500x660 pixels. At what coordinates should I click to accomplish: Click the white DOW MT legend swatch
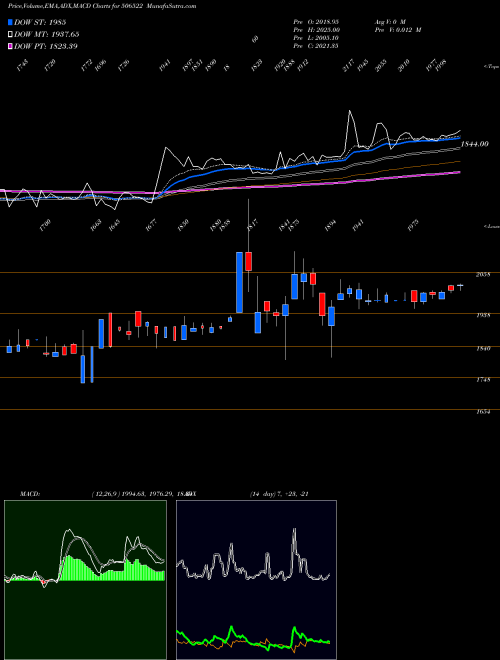(x=10, y=34)
